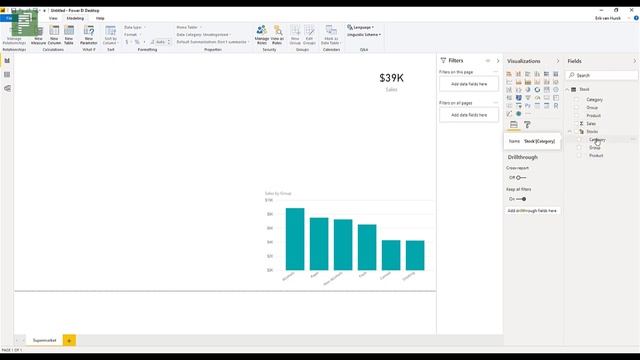Select the Gauge visual icon
The image size is (640, 360).
tap(537, 98)
